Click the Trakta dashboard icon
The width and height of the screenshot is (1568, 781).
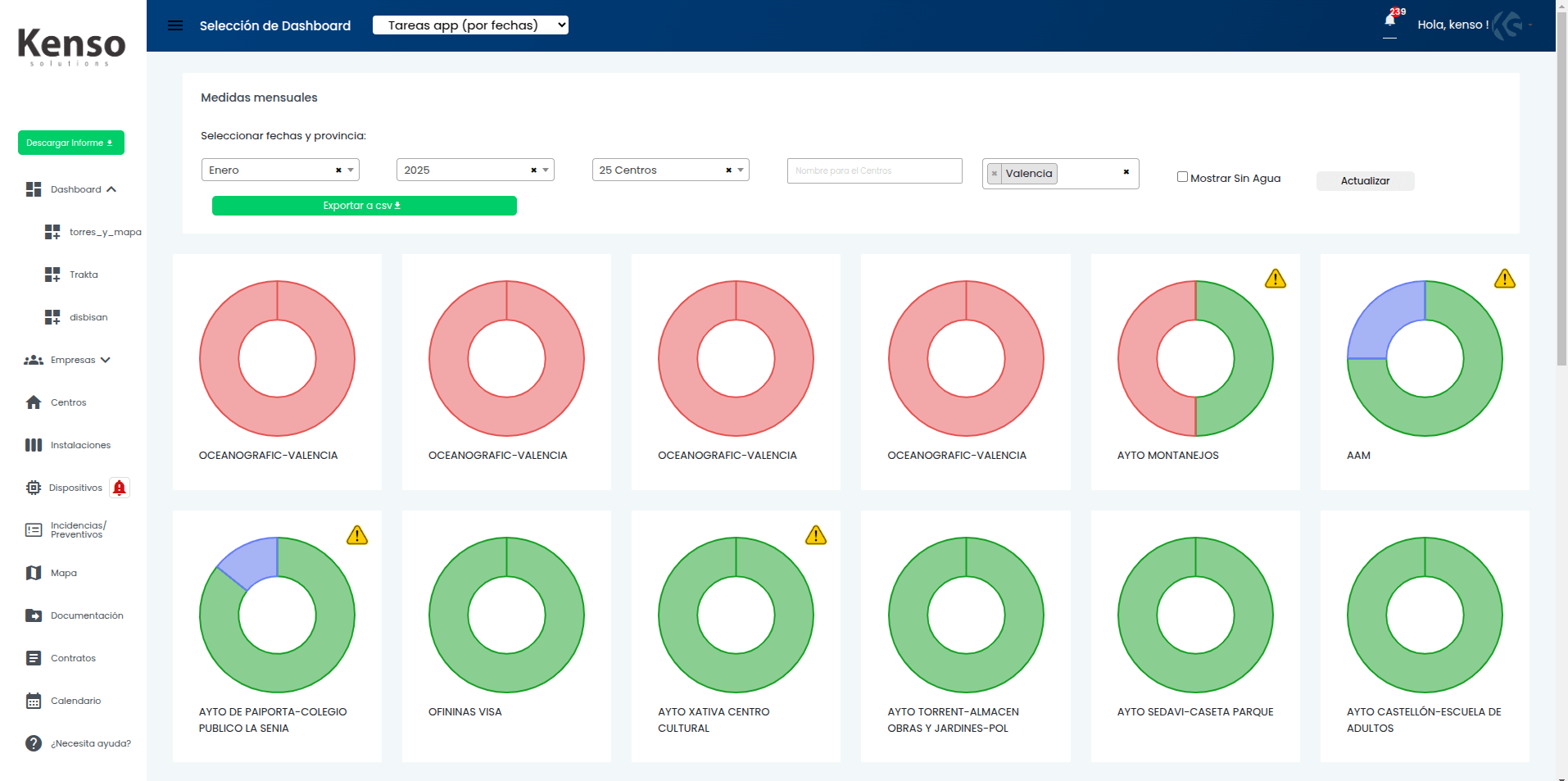(x=52, y=275)
